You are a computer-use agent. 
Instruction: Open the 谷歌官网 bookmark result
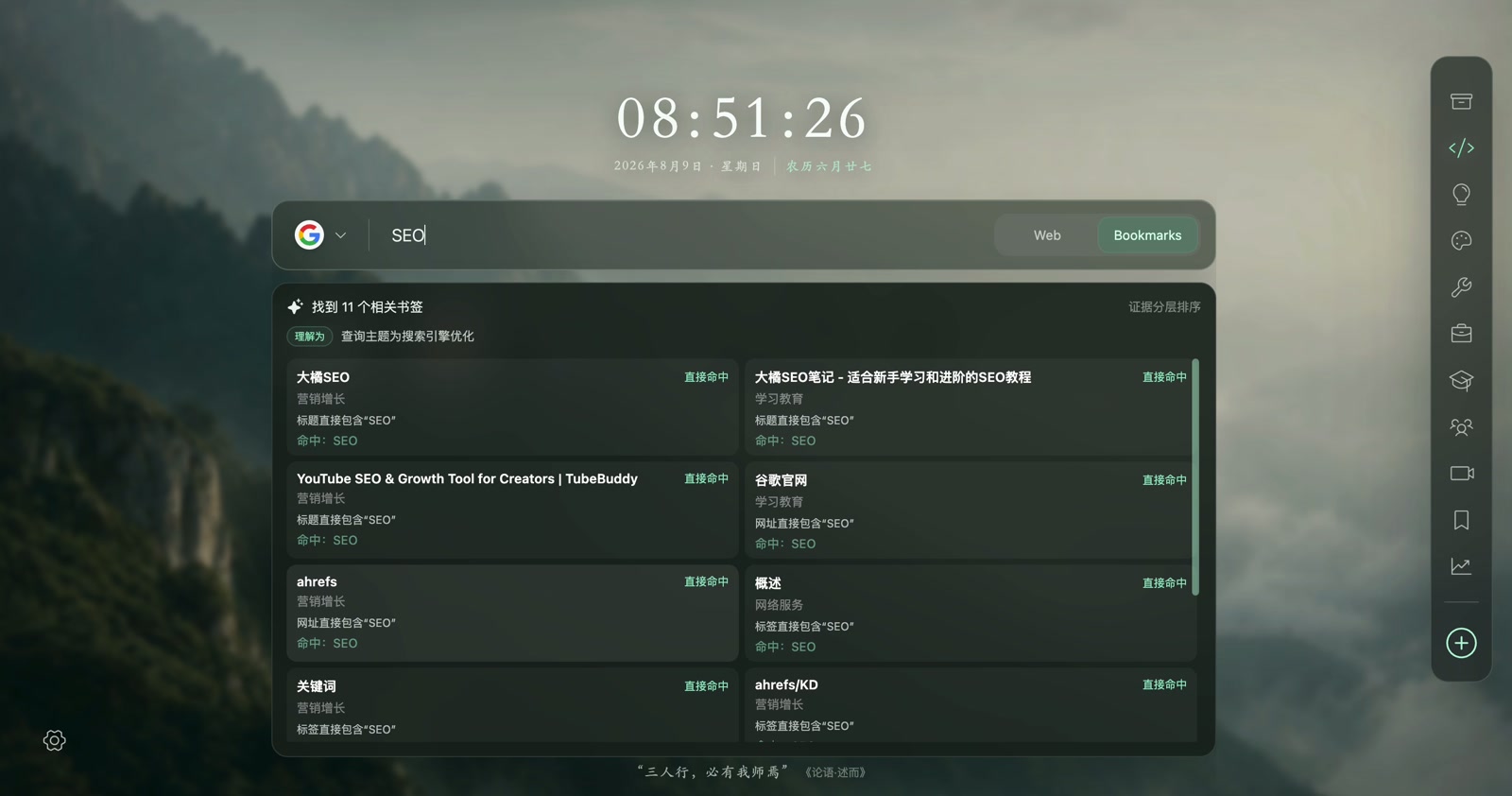pyautogui.click(x=970, y=510)
